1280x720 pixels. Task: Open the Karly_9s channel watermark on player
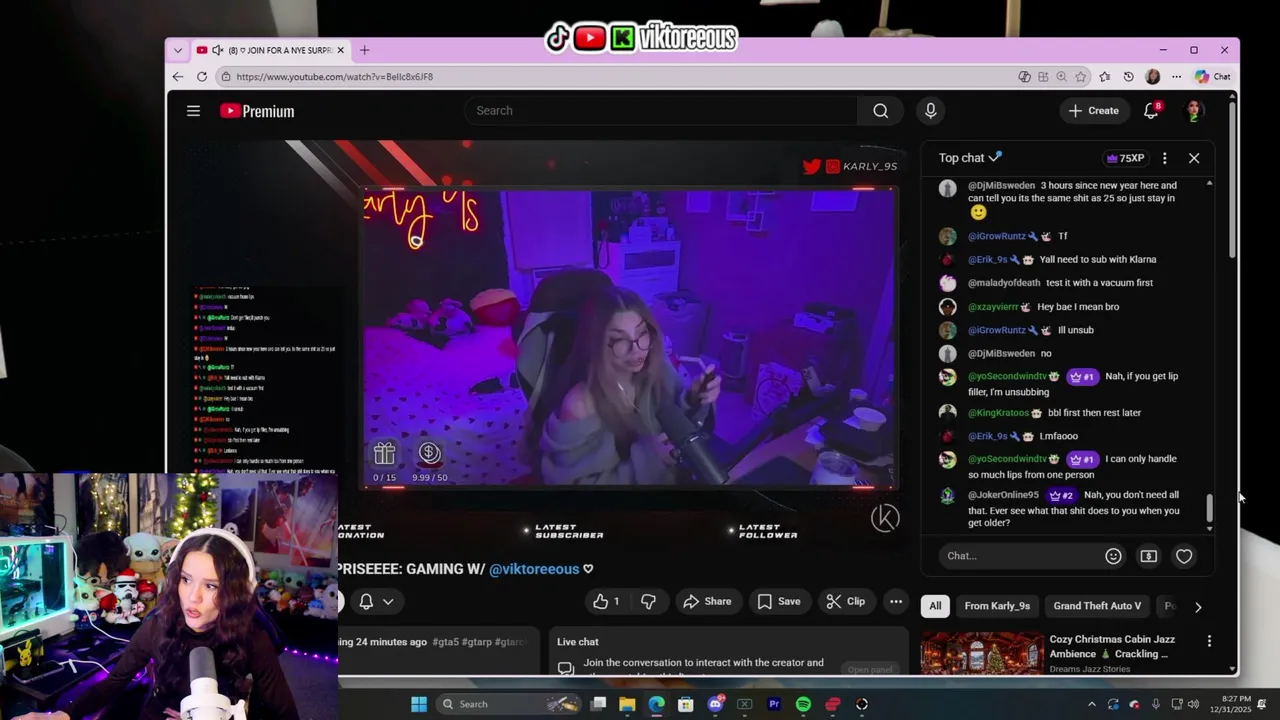pos(885,518)
